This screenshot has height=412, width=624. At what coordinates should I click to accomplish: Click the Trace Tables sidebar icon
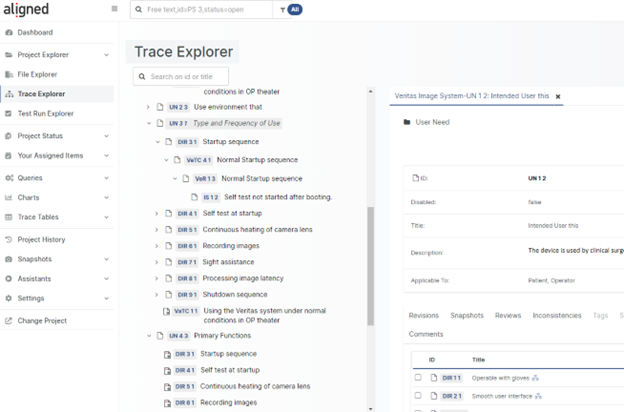click(x=9, y=217)
